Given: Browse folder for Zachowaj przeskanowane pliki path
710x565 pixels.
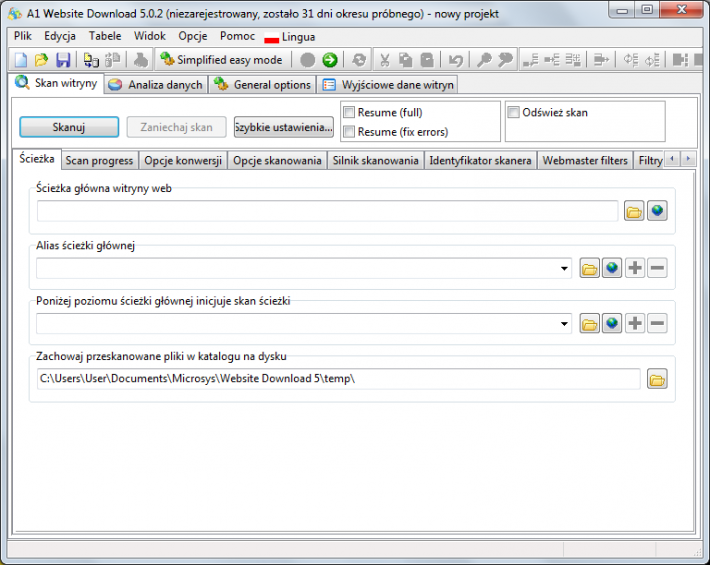Looking at the screenshot, I should [x=657, y=379].
